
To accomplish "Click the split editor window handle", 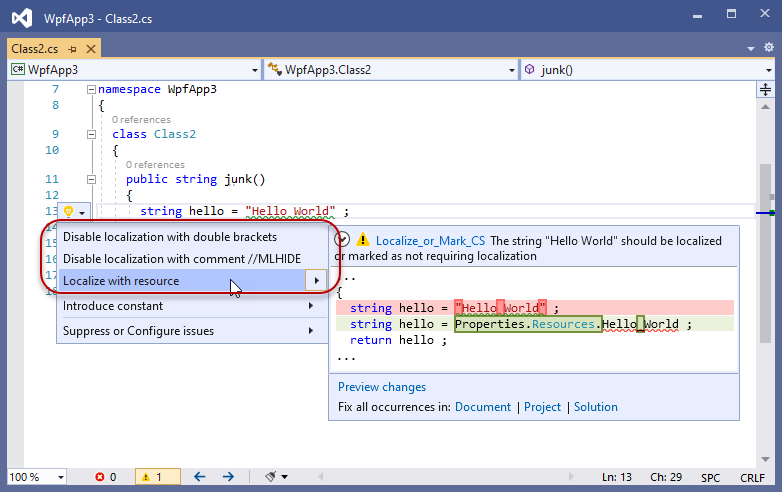I will (766, 89).
